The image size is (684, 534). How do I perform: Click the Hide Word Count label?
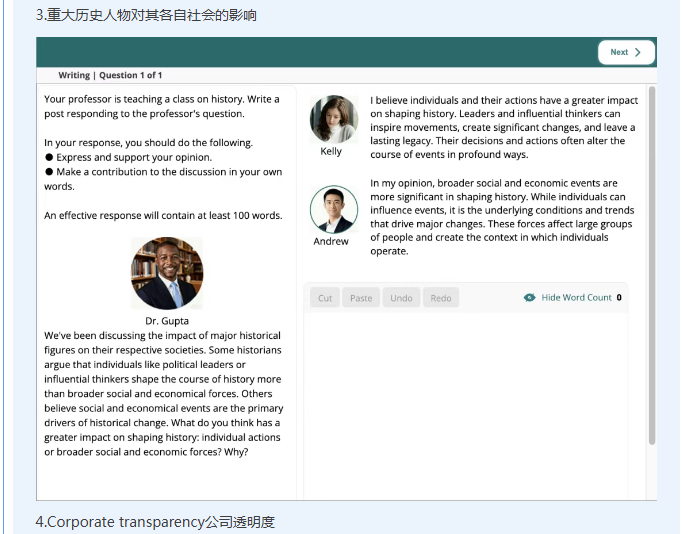576,298
